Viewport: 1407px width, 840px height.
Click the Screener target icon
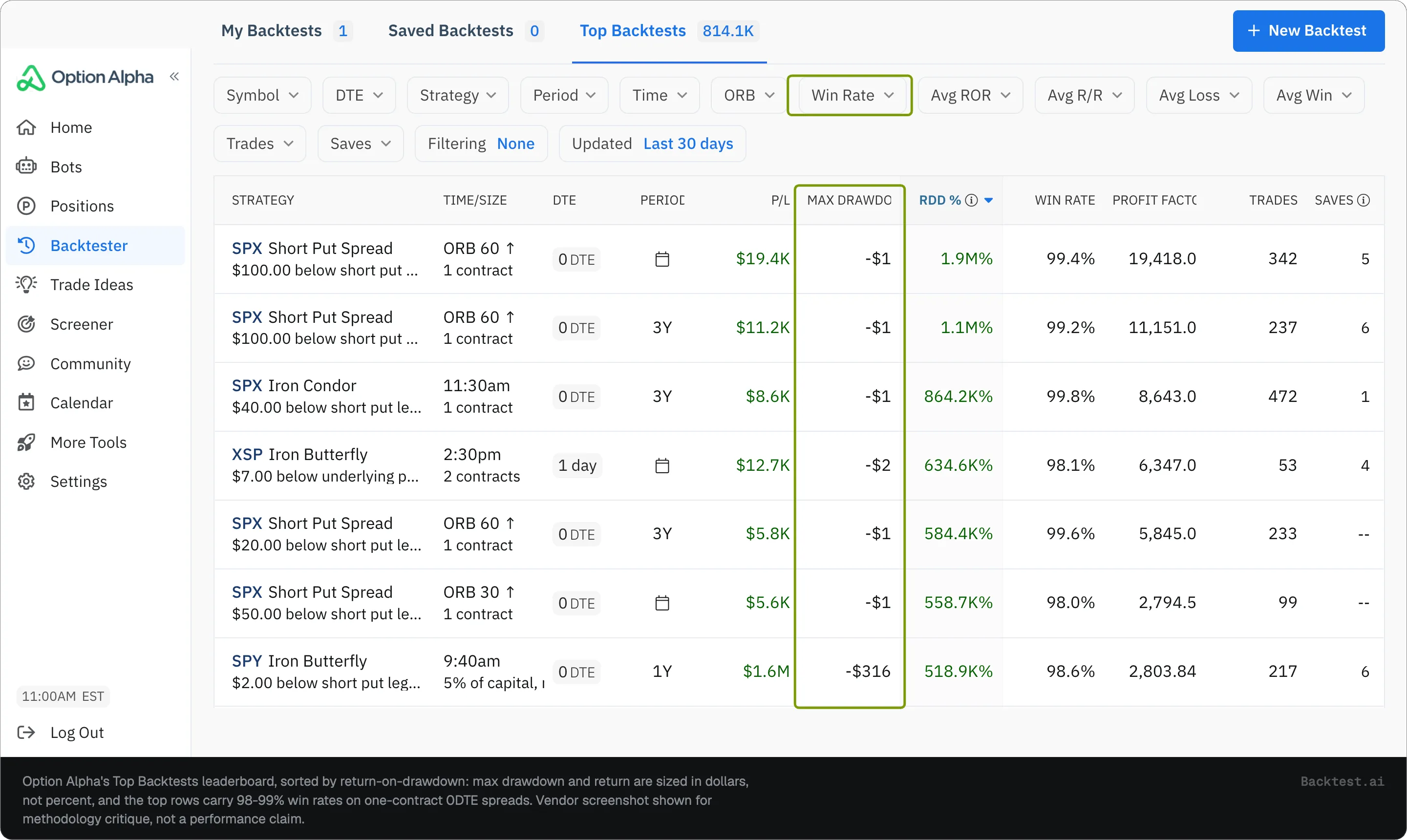click(x=26, y=324)
